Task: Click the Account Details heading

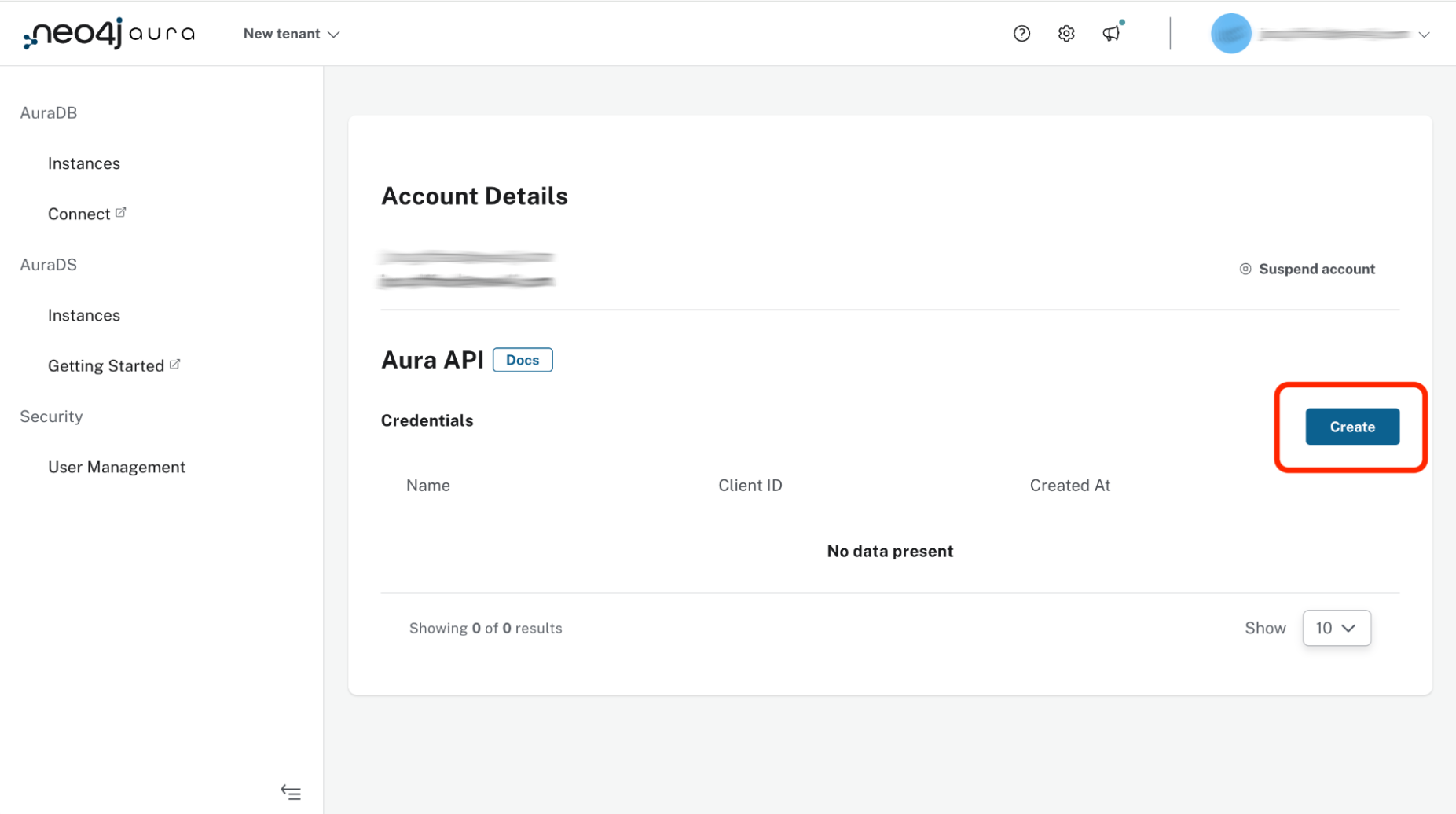Action: 475,196
